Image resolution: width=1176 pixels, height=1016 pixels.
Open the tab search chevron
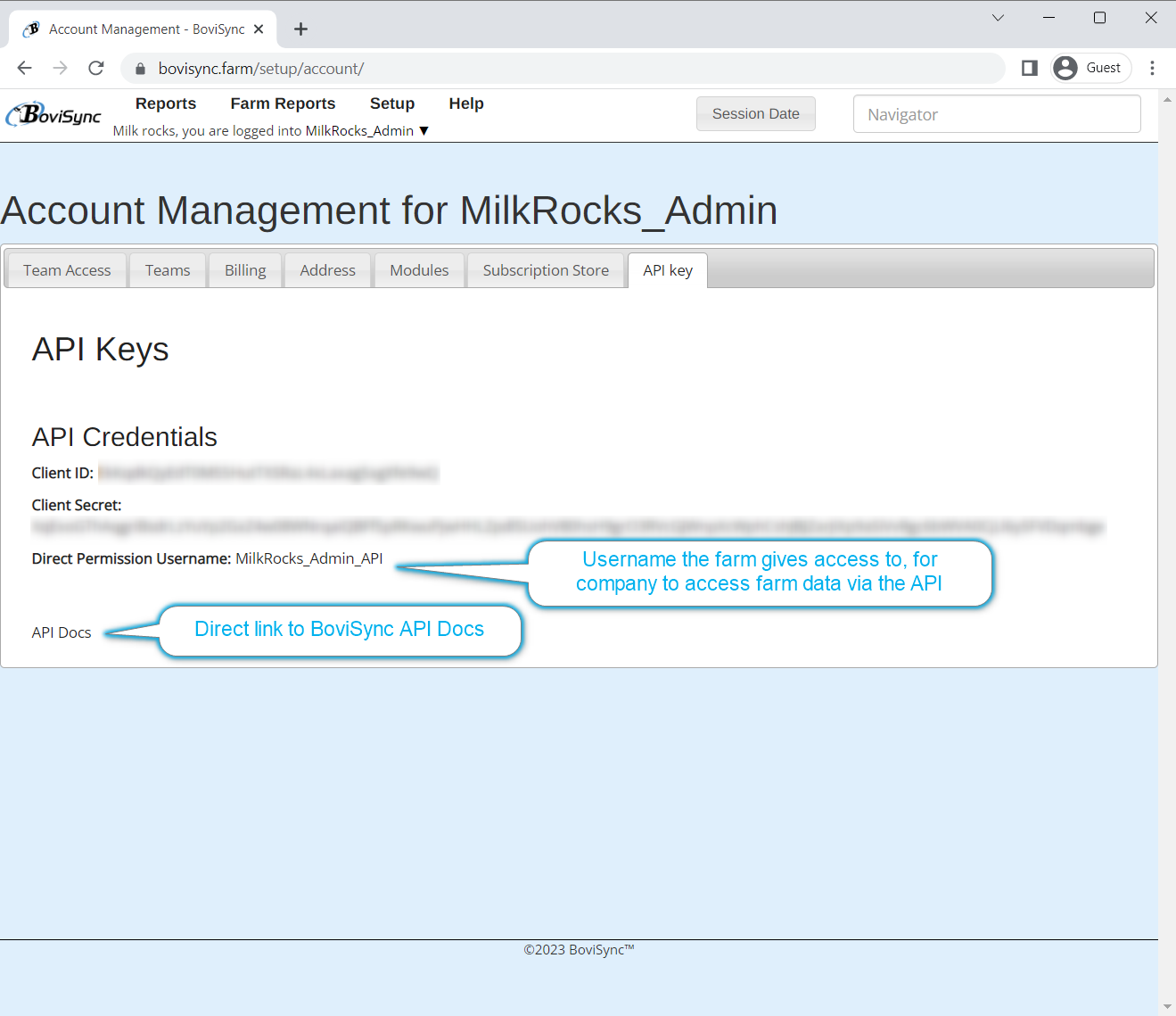(x=998, y=18)
